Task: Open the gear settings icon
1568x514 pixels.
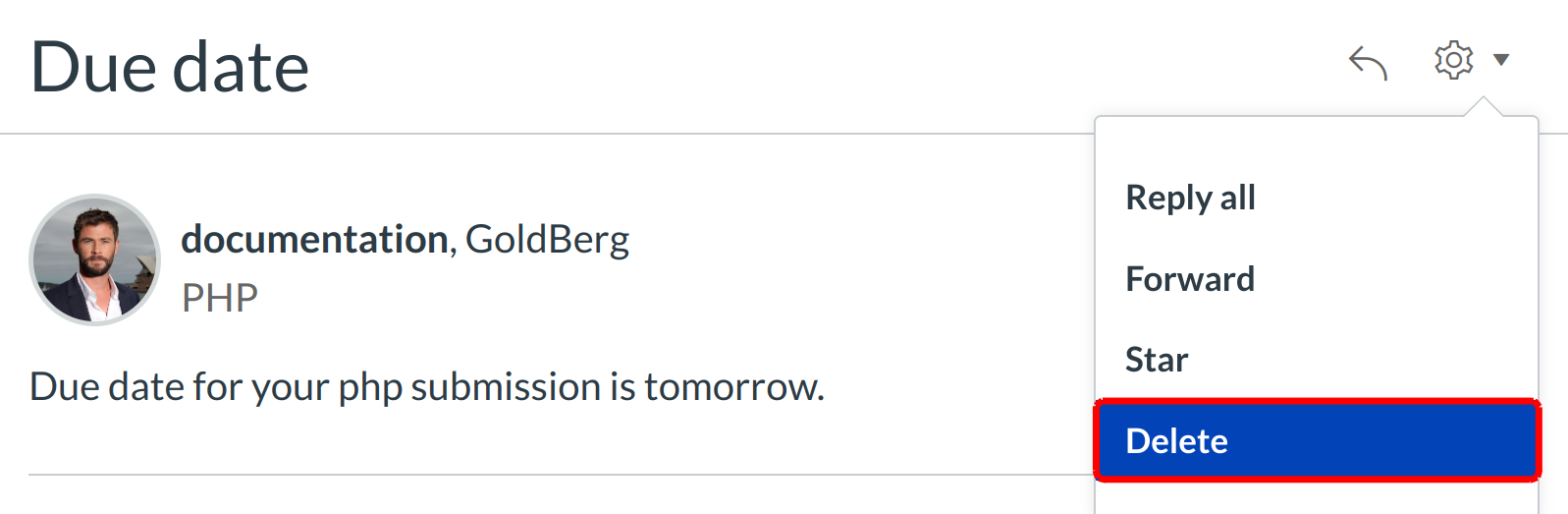Action: (x=1453, y=60)
